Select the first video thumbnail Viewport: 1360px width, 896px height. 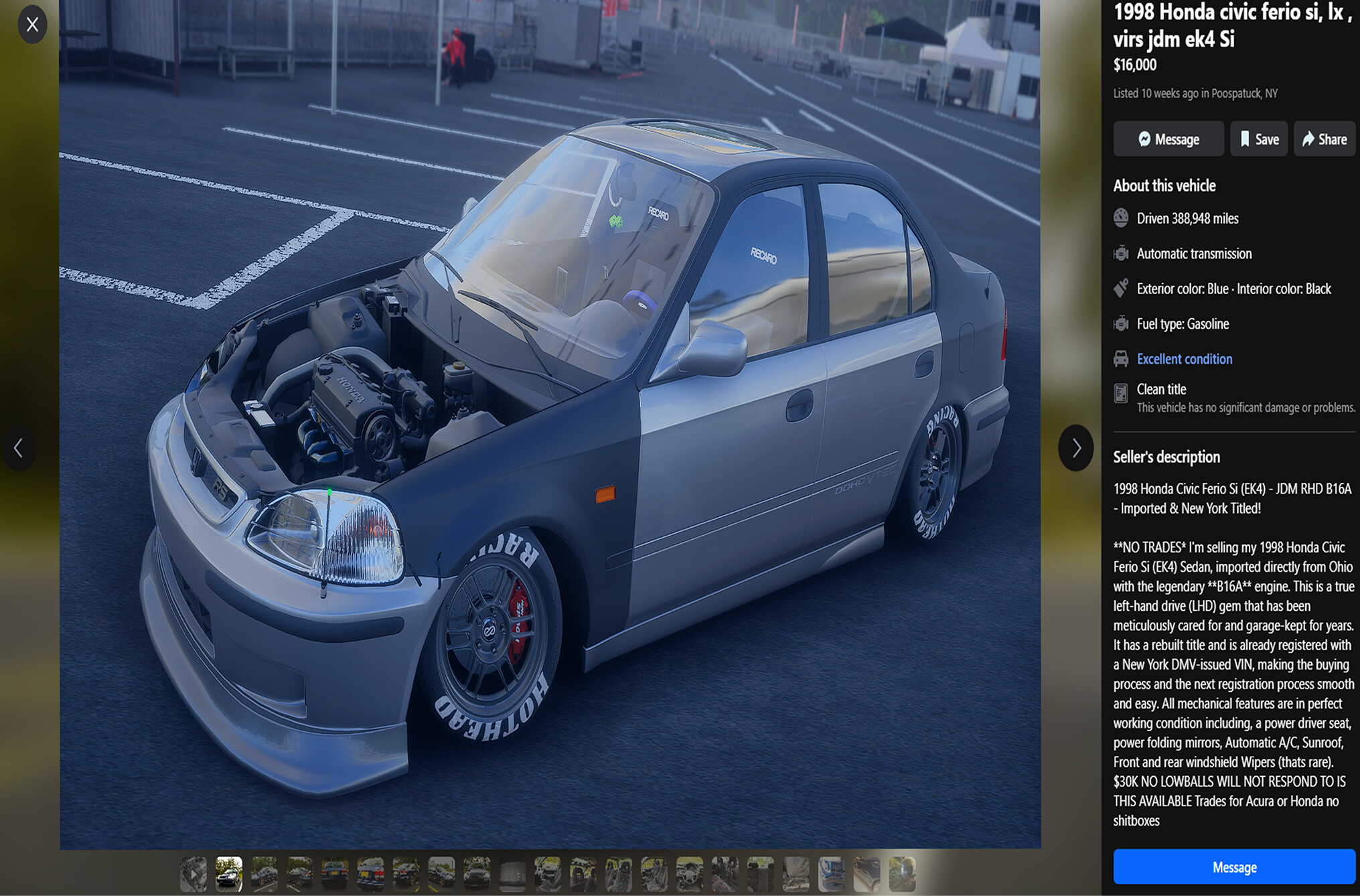(x=194, y=874)
